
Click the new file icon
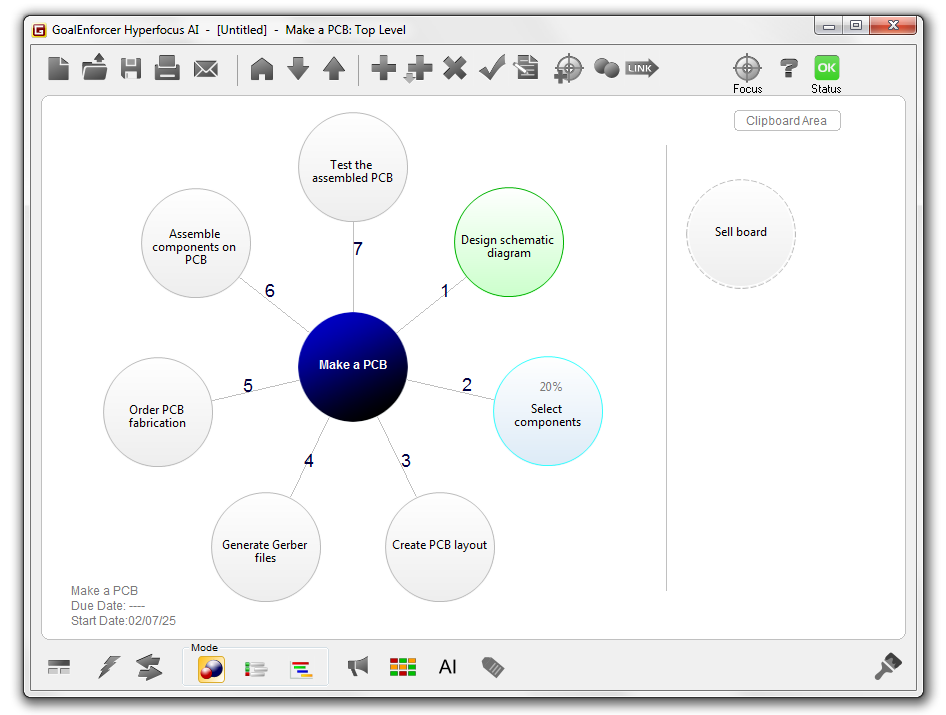tap(59, 68)
